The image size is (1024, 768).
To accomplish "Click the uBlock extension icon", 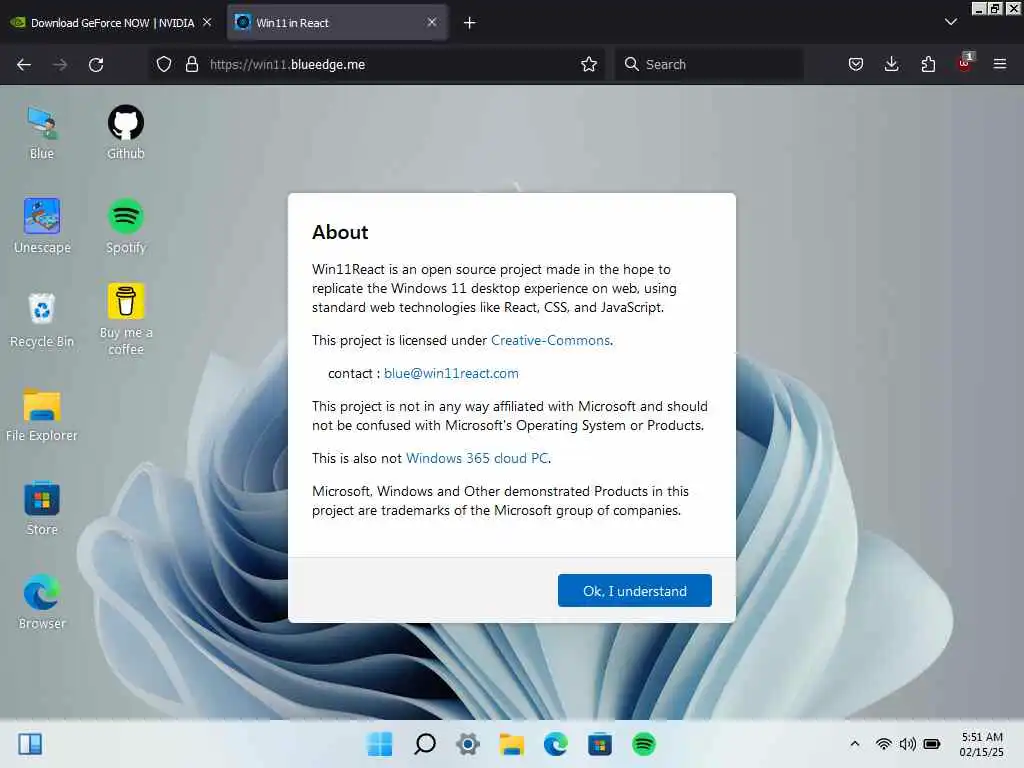I will click(965, 63).
